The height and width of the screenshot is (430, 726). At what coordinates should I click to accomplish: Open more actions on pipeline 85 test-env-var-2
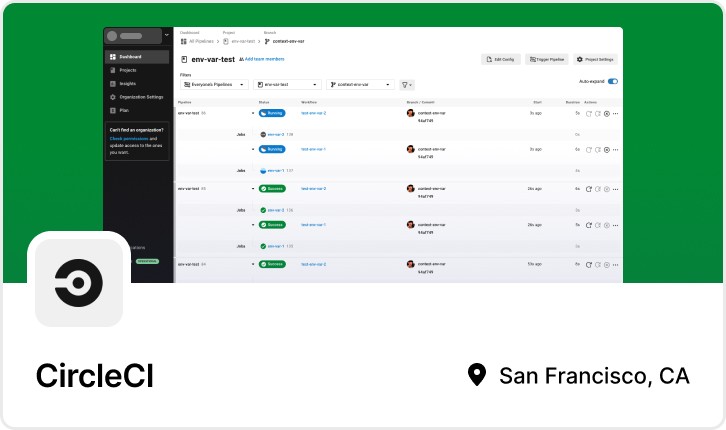[x=615, y=189]
